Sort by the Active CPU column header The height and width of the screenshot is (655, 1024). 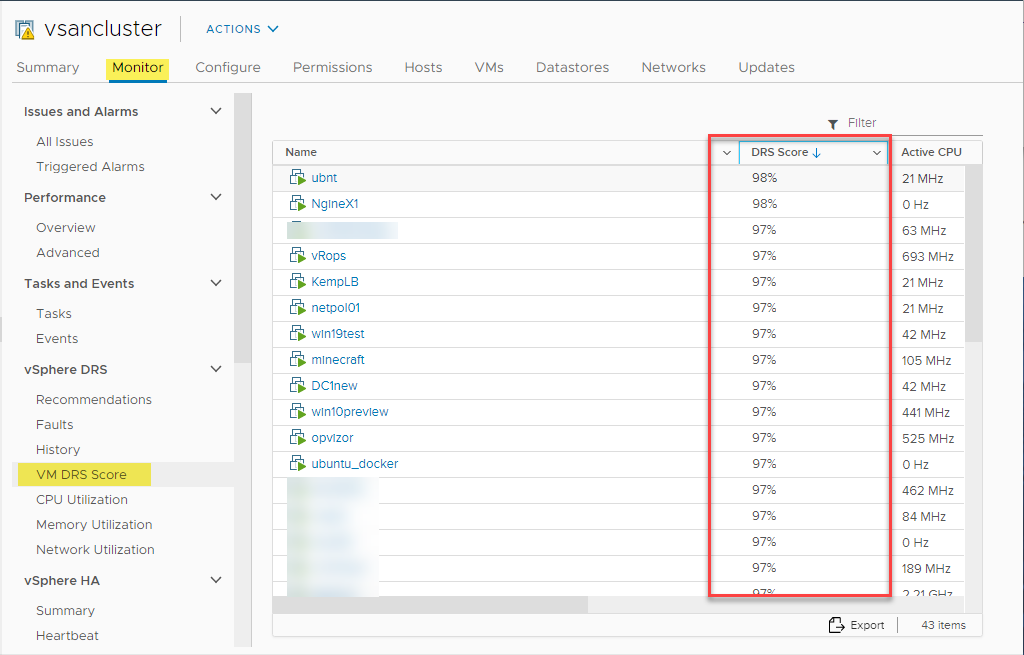pos(931,152)
